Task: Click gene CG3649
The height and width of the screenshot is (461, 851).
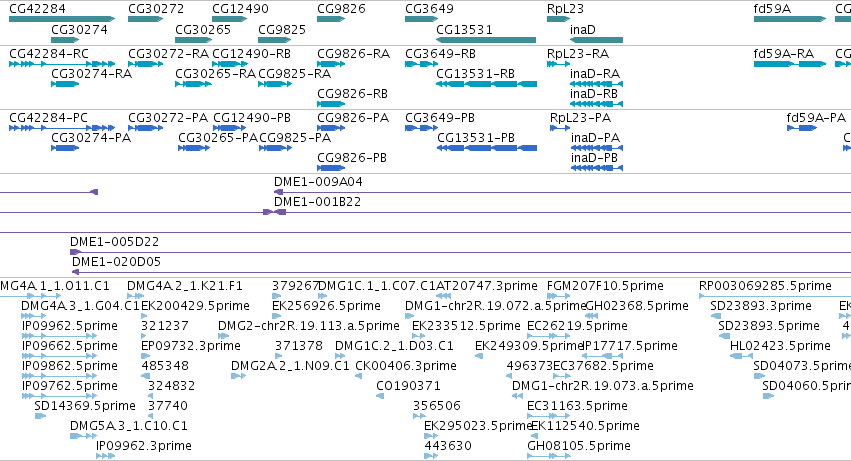Action: tap(421, 19)
